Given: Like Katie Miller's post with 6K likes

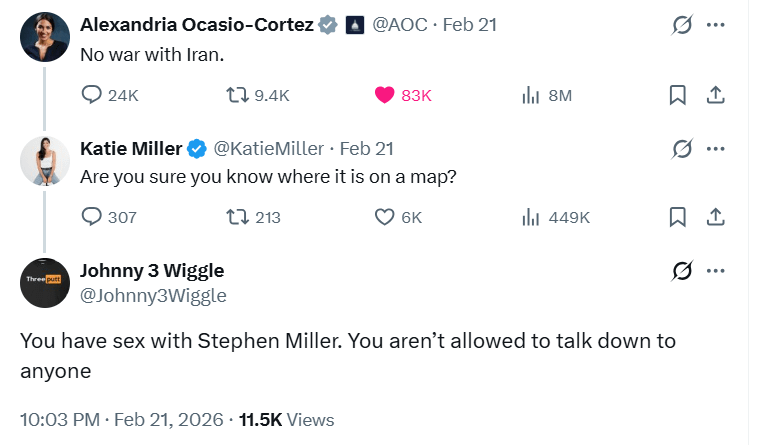Looking at the screenshot, I should [385, 217].
